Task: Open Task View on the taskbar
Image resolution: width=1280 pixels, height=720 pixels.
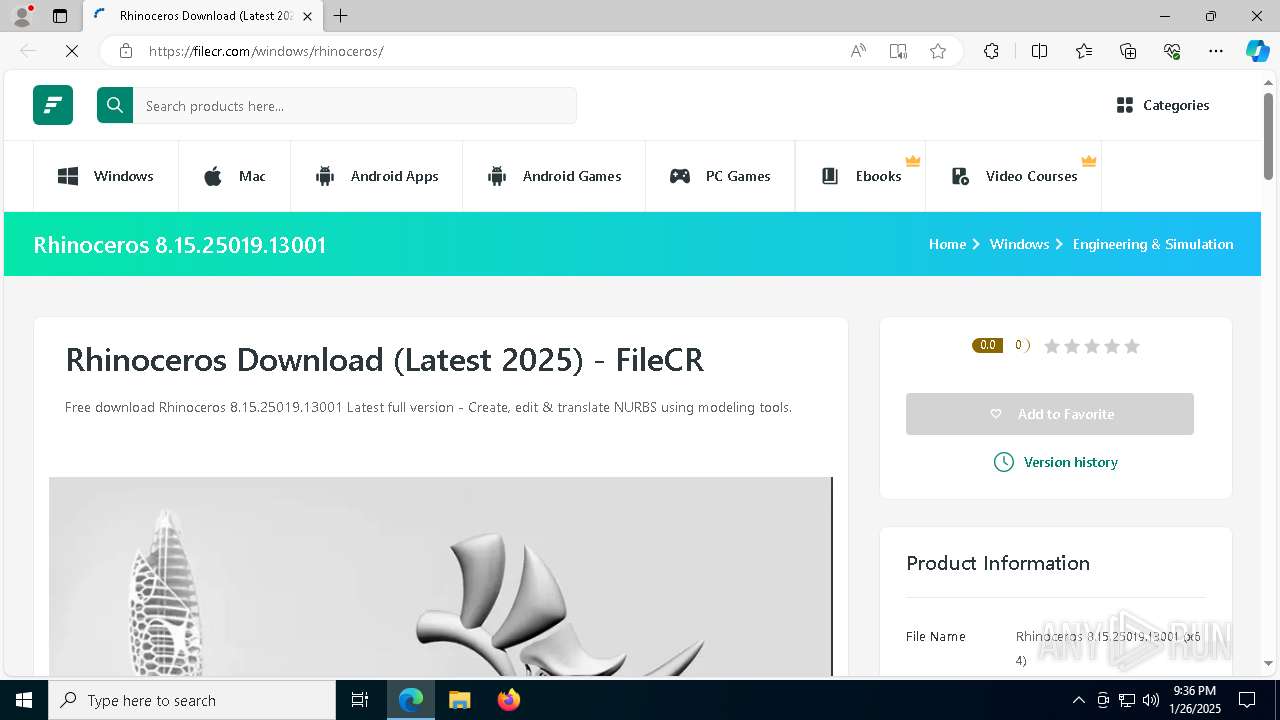Action: click(x=360, y=700)
